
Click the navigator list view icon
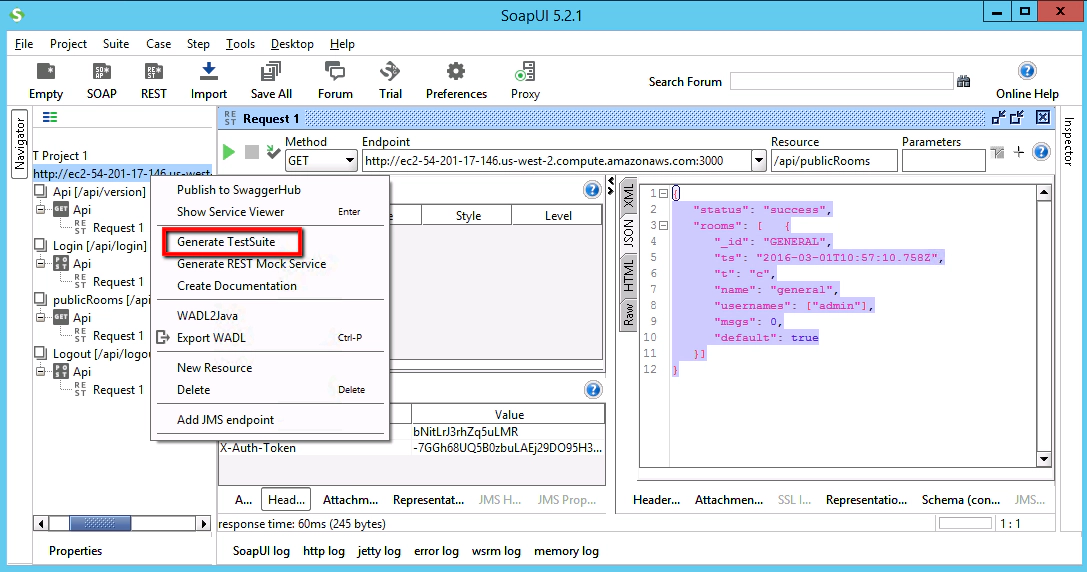(x=50, y=117)
